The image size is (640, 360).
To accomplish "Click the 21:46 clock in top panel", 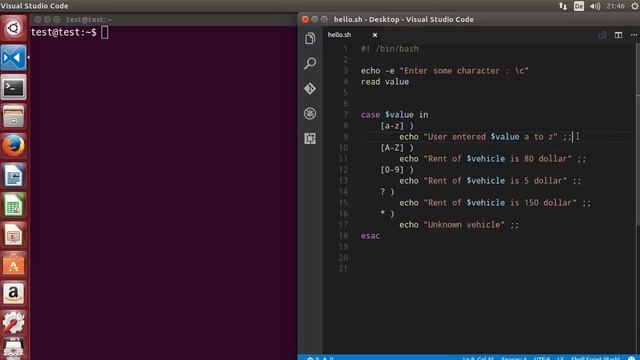I will coord(615,6).
